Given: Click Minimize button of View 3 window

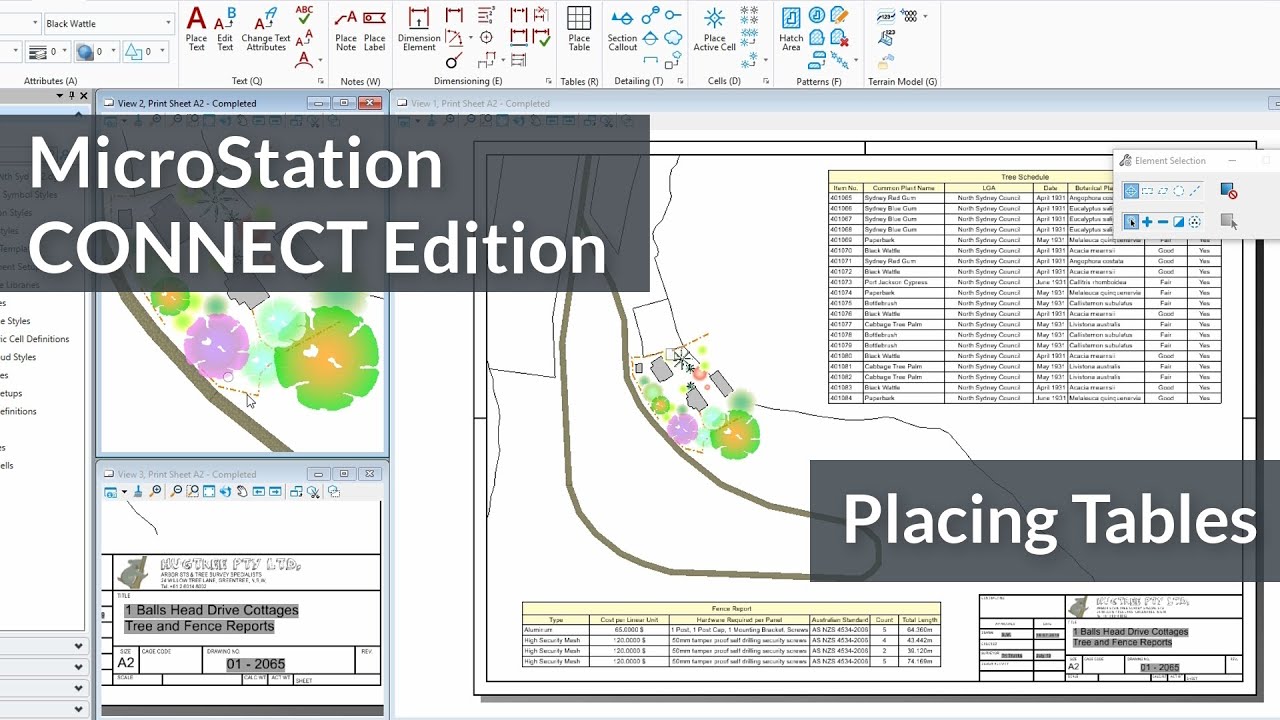Looking at the screenshot, I should click(319, 474).
